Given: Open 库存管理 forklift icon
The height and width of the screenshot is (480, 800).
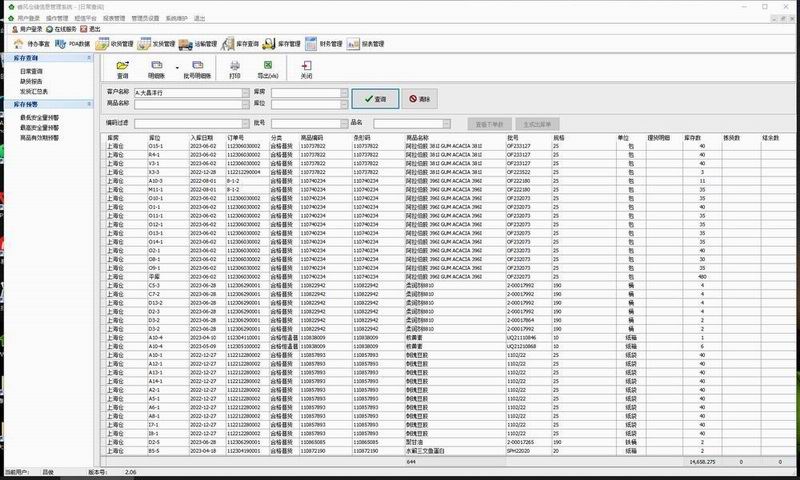Looking at the screenshot, I should [280, 44].
